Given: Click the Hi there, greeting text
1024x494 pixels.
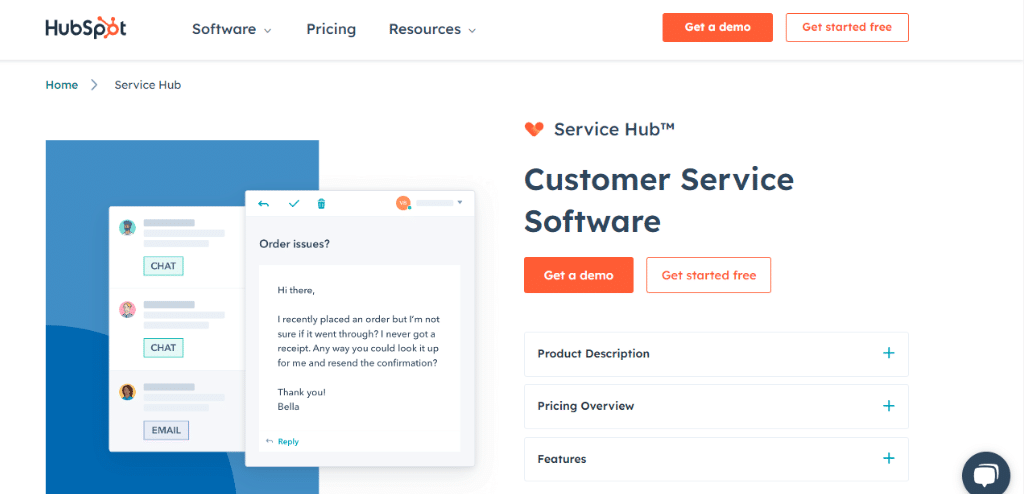Looking at the screenshot, I should point(296,290).
